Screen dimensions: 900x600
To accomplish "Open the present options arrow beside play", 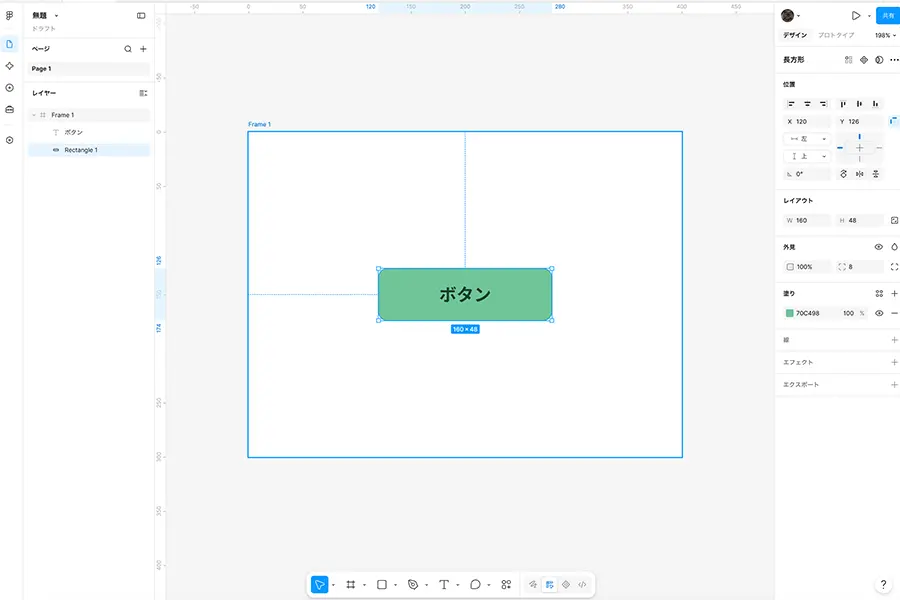I will point(869,16).
